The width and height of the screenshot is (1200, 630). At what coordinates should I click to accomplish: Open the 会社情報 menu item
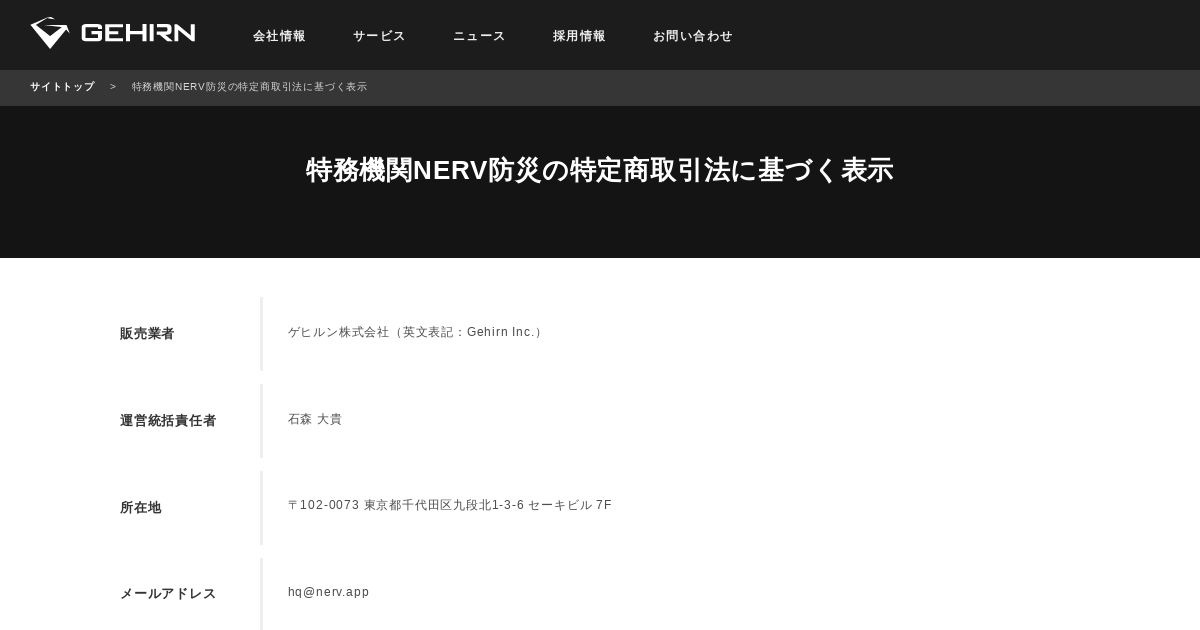279,36
